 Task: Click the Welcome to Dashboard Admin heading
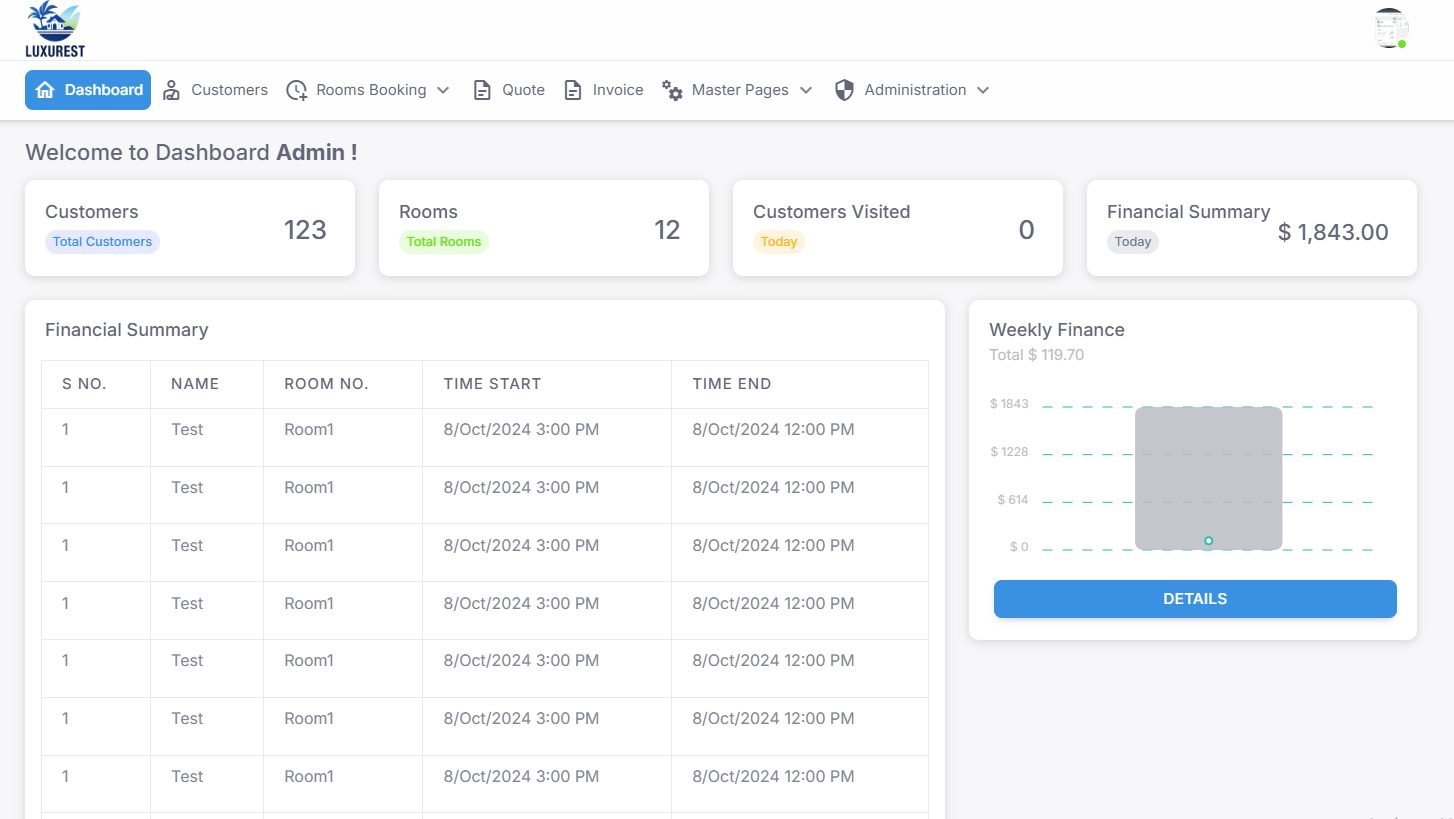(x=191, y=153)
